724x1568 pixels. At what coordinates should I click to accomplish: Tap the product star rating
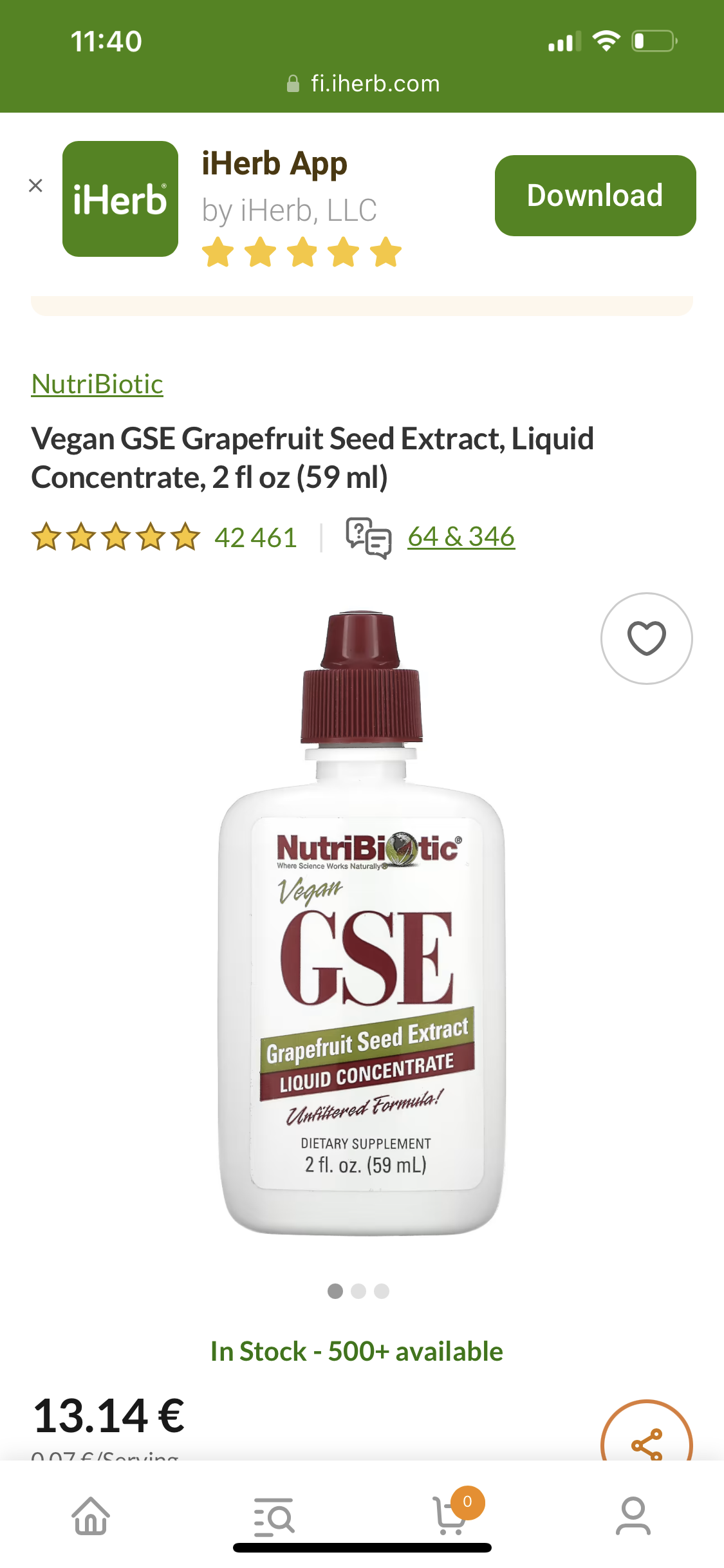[x=116, y=537]
